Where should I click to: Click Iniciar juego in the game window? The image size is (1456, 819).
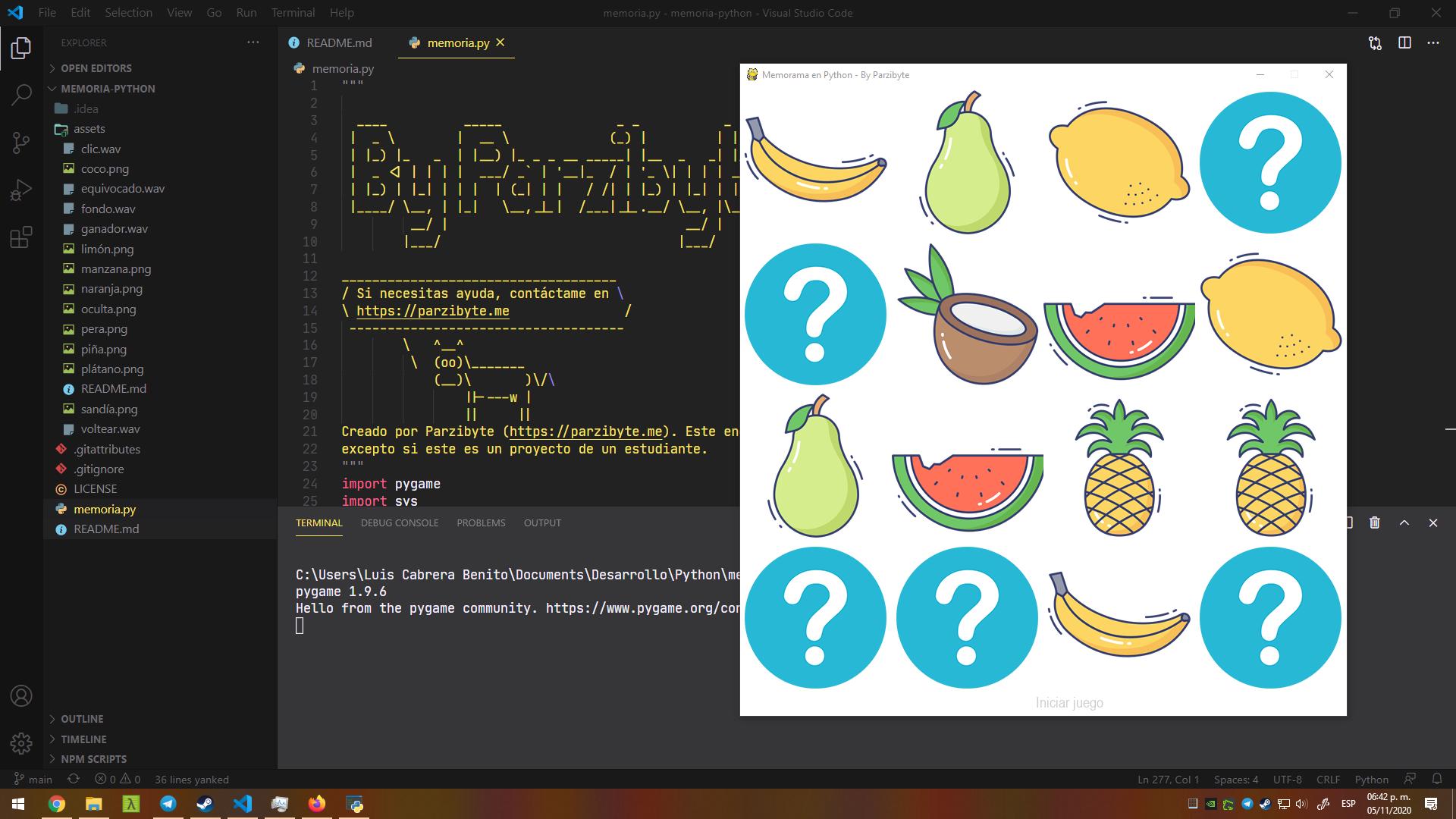(x=1069, y=703)
